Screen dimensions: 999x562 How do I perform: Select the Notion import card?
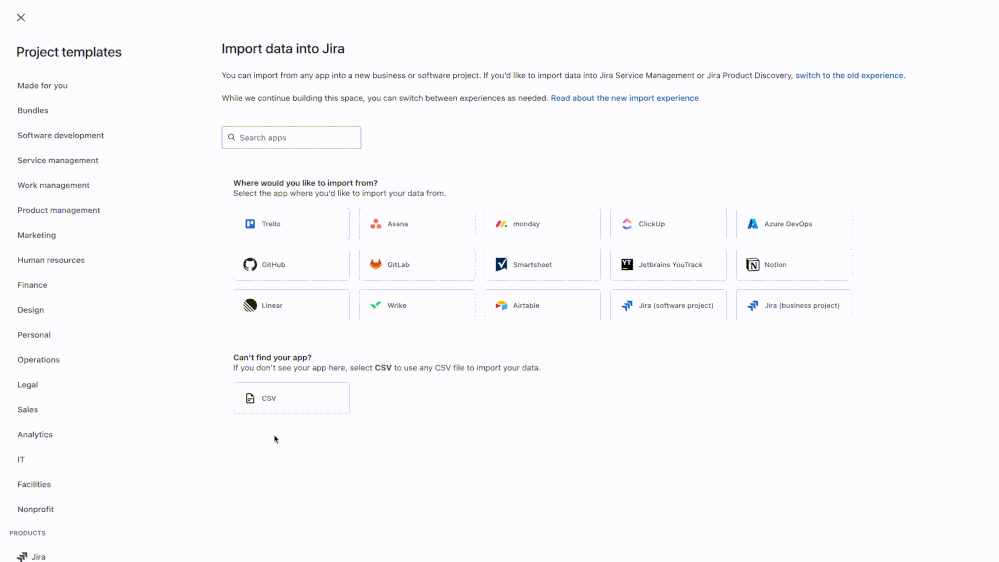(x=794, y=264)
